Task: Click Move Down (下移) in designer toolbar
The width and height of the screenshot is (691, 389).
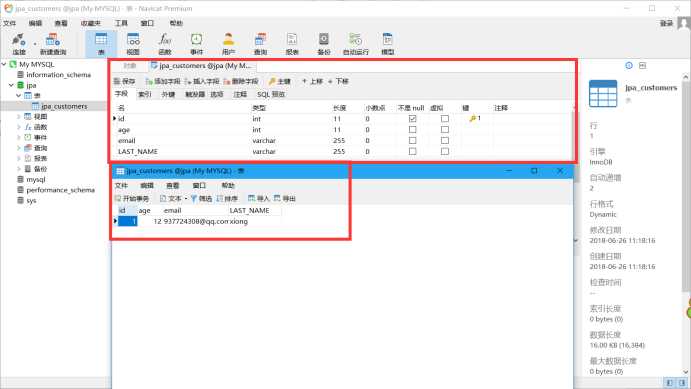Action: [338, 81]
